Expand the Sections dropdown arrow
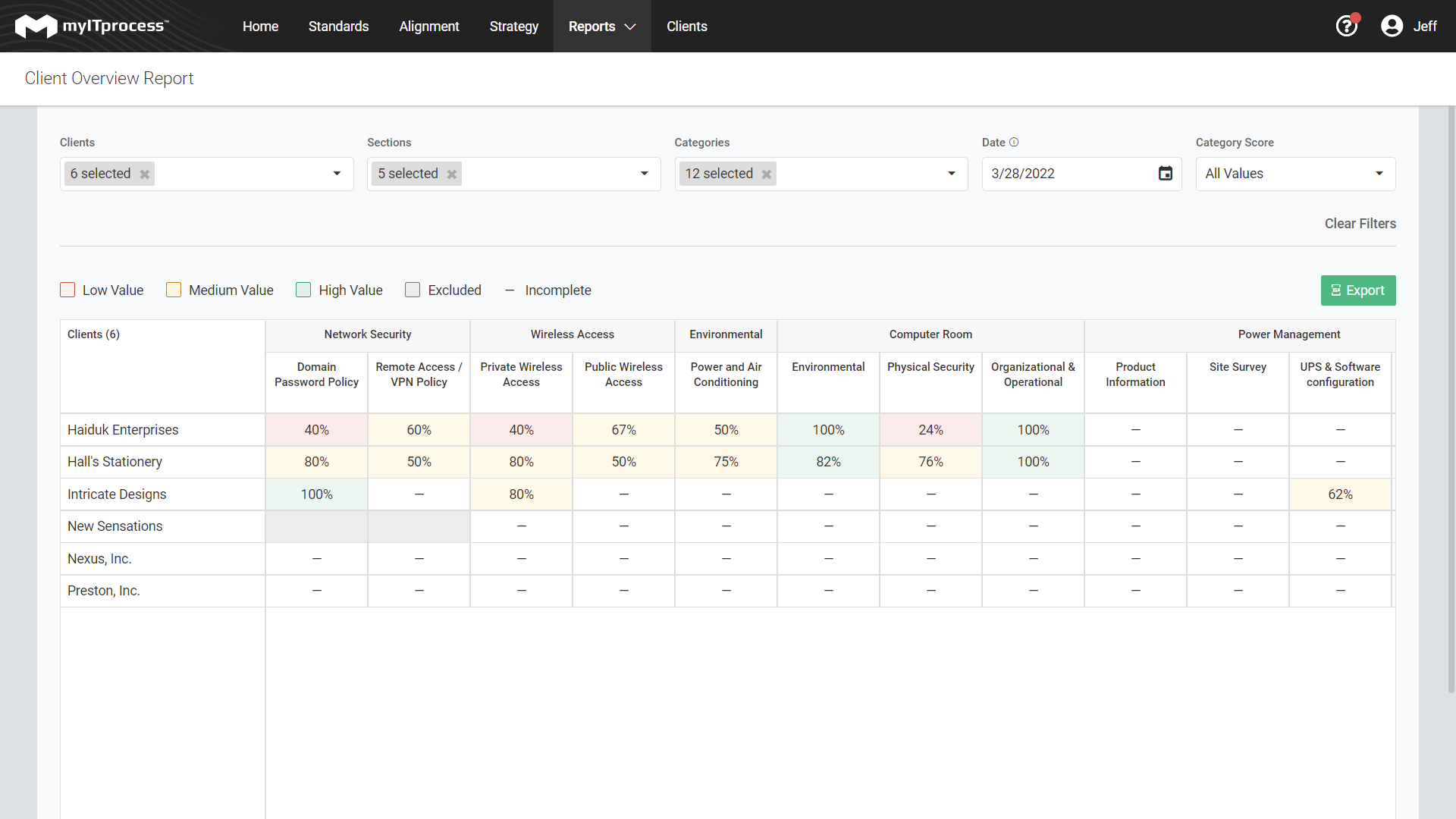Viewport: 1456px width, 819px height. point(644,174)
